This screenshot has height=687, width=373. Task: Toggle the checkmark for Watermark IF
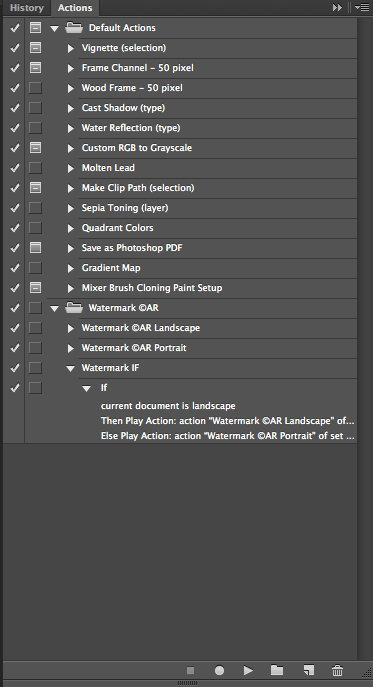[x=15, y=368]
